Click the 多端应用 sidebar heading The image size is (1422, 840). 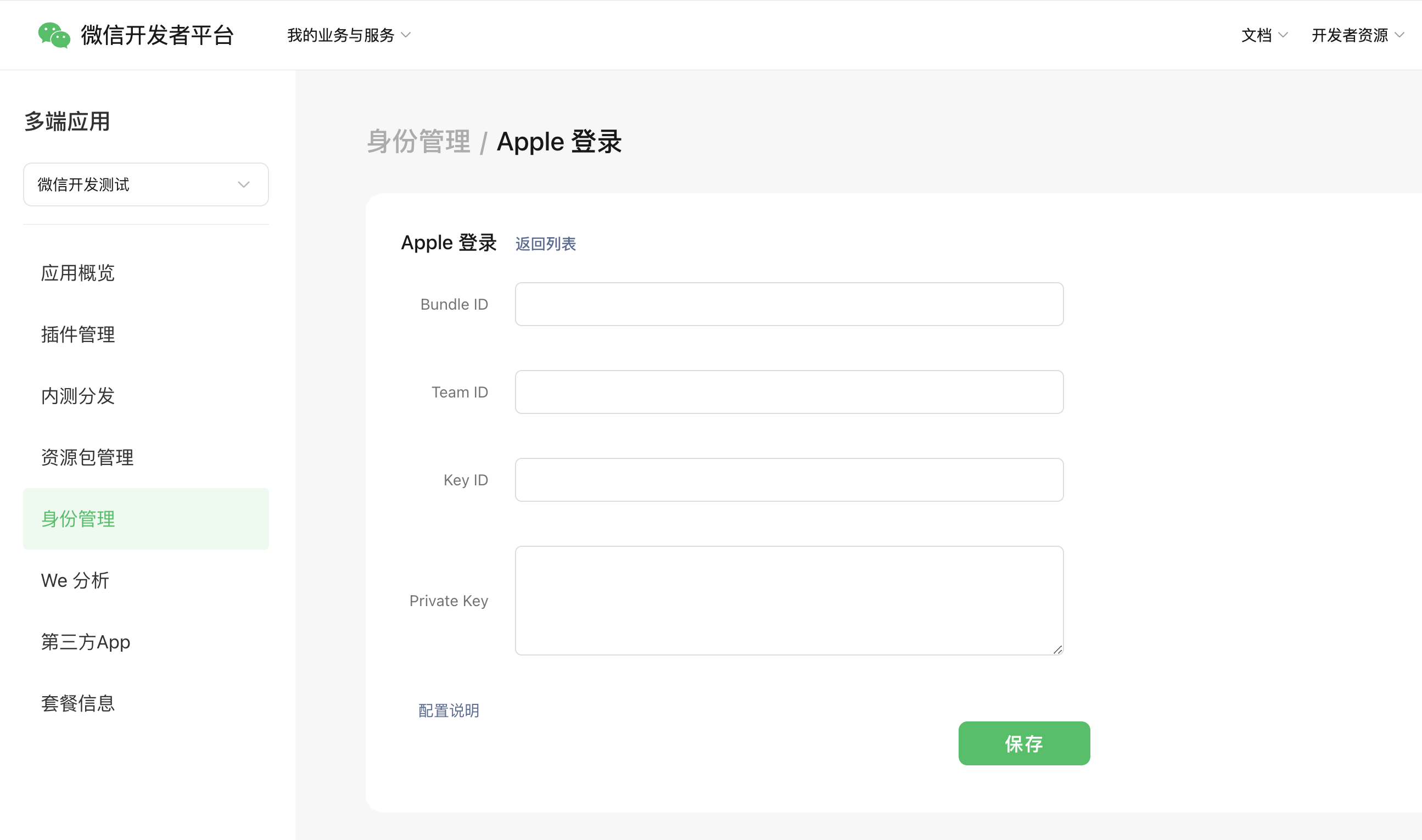[x=68, y=122]
